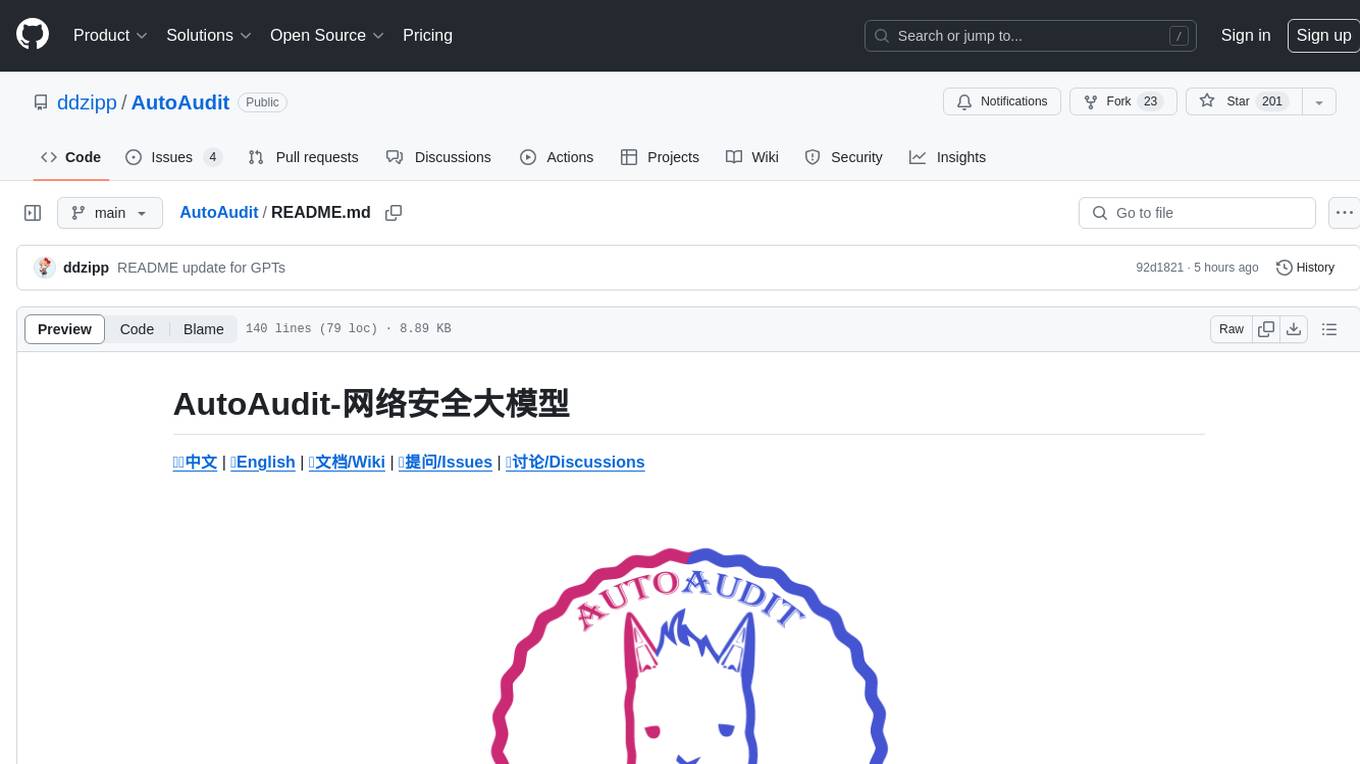Expand the Solutions menu

coord(208,35)
